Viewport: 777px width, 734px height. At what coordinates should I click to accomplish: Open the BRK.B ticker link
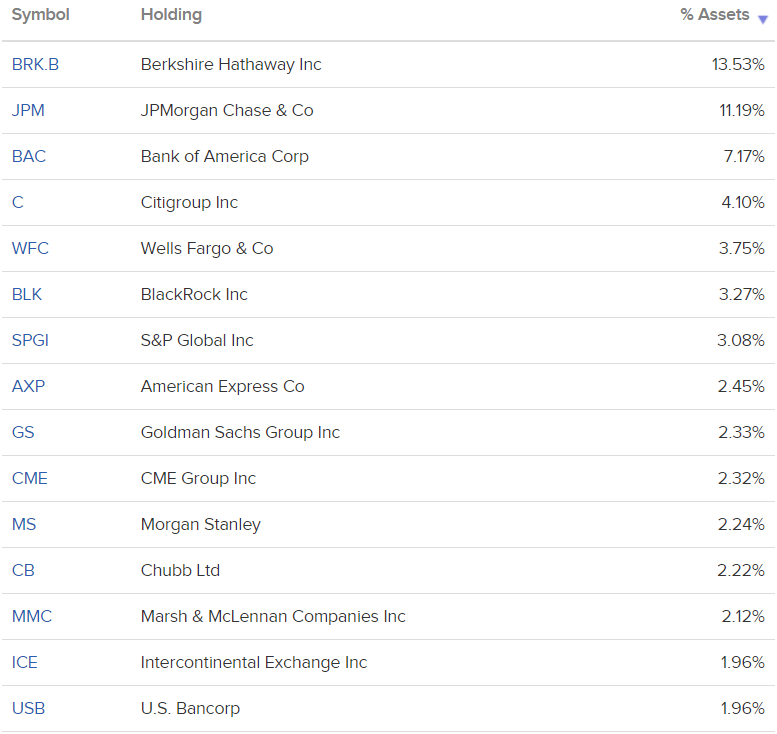(35, 64)
